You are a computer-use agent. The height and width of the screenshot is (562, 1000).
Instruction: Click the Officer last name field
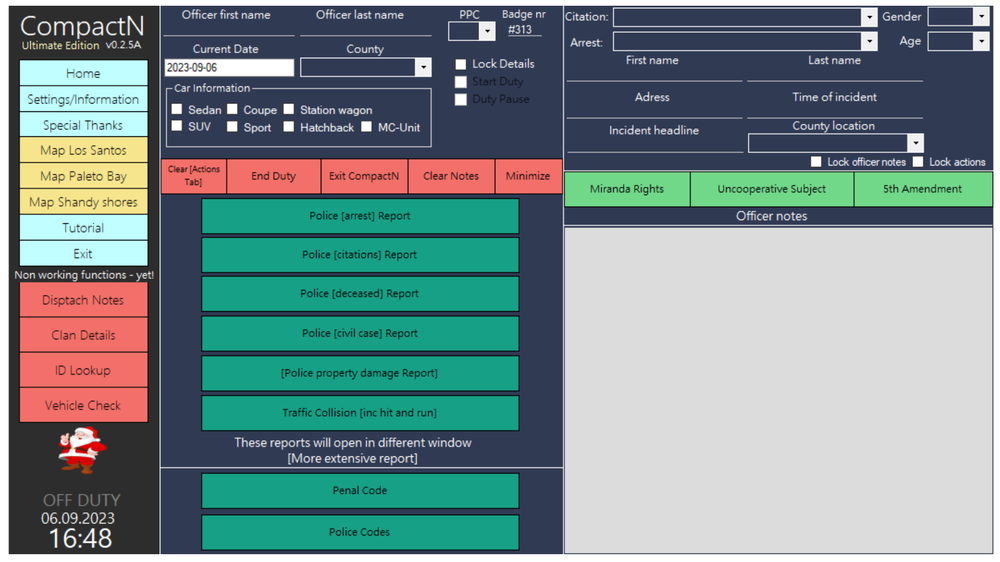(365, 29)
